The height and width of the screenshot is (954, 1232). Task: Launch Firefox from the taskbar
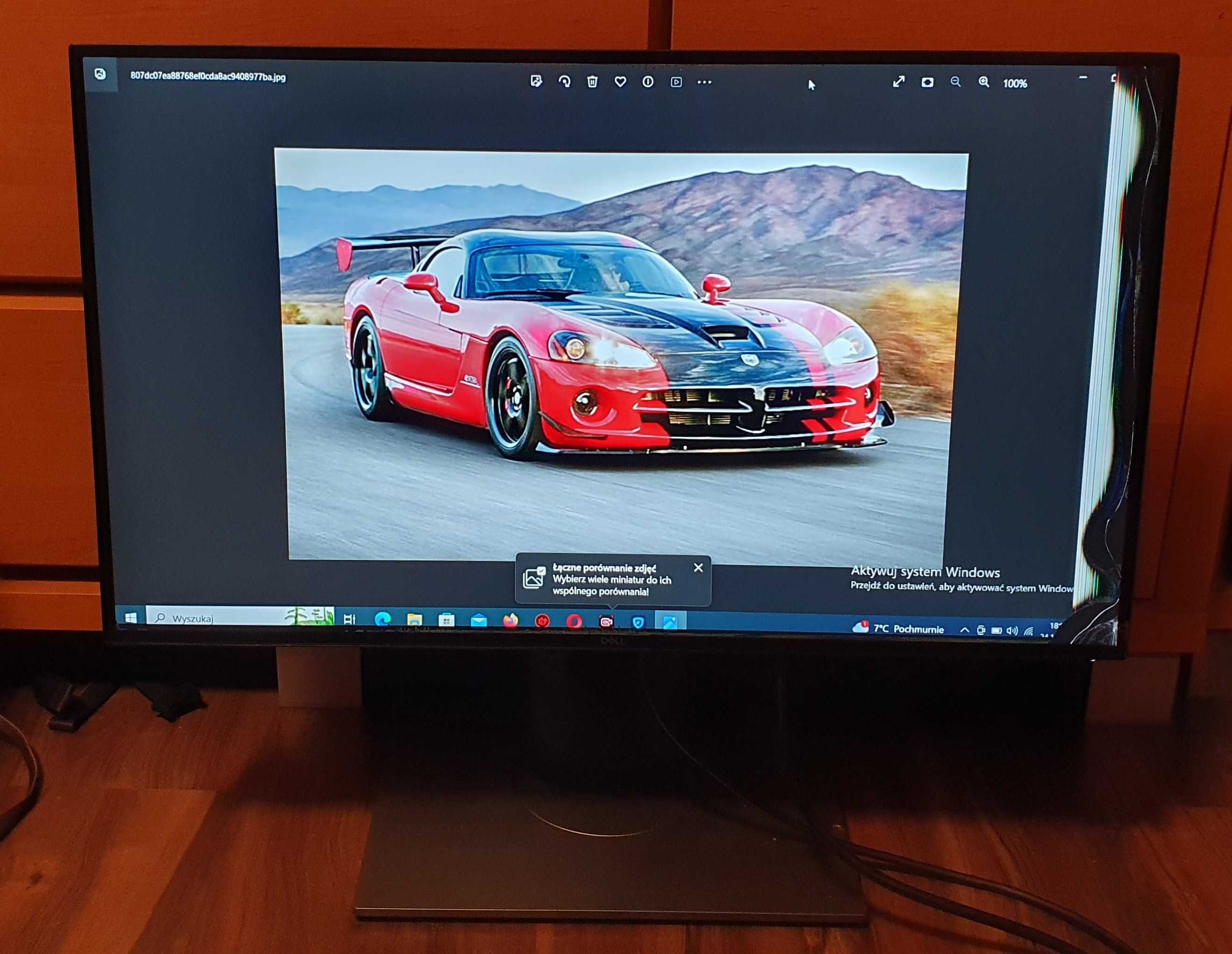tap(510, 621)
